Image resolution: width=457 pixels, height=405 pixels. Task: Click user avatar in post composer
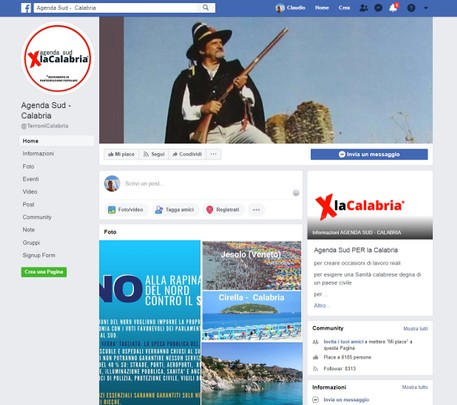(x=112, y=184)
